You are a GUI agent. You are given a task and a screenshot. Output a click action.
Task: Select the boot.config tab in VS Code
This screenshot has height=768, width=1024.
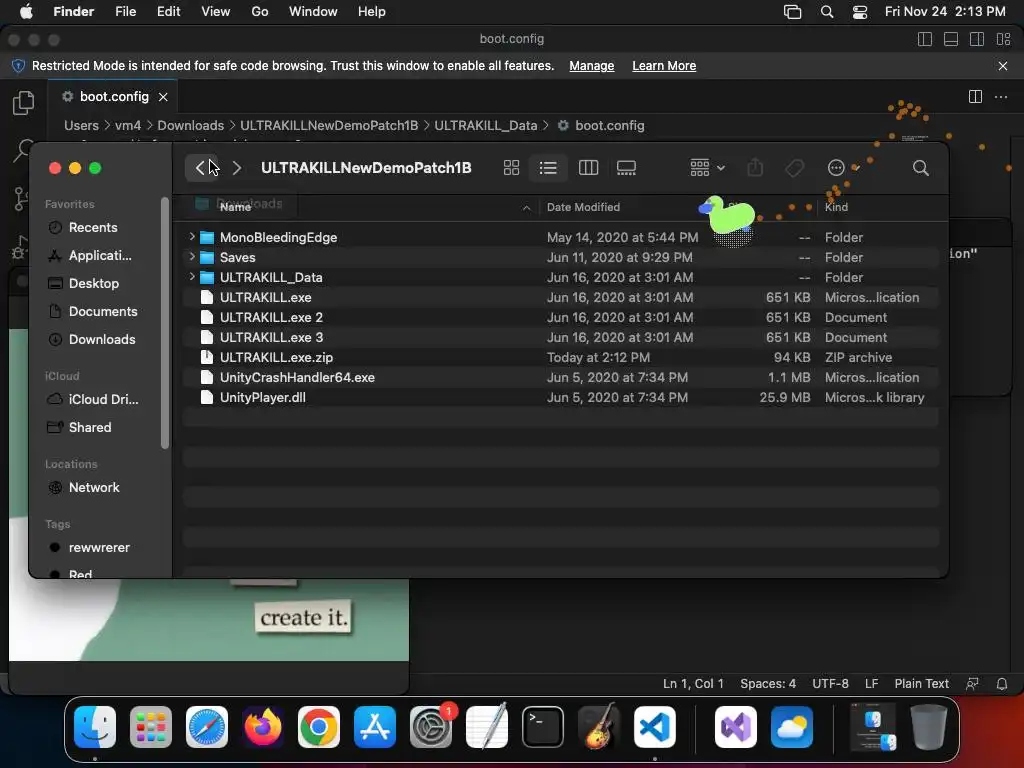point(113,97)
